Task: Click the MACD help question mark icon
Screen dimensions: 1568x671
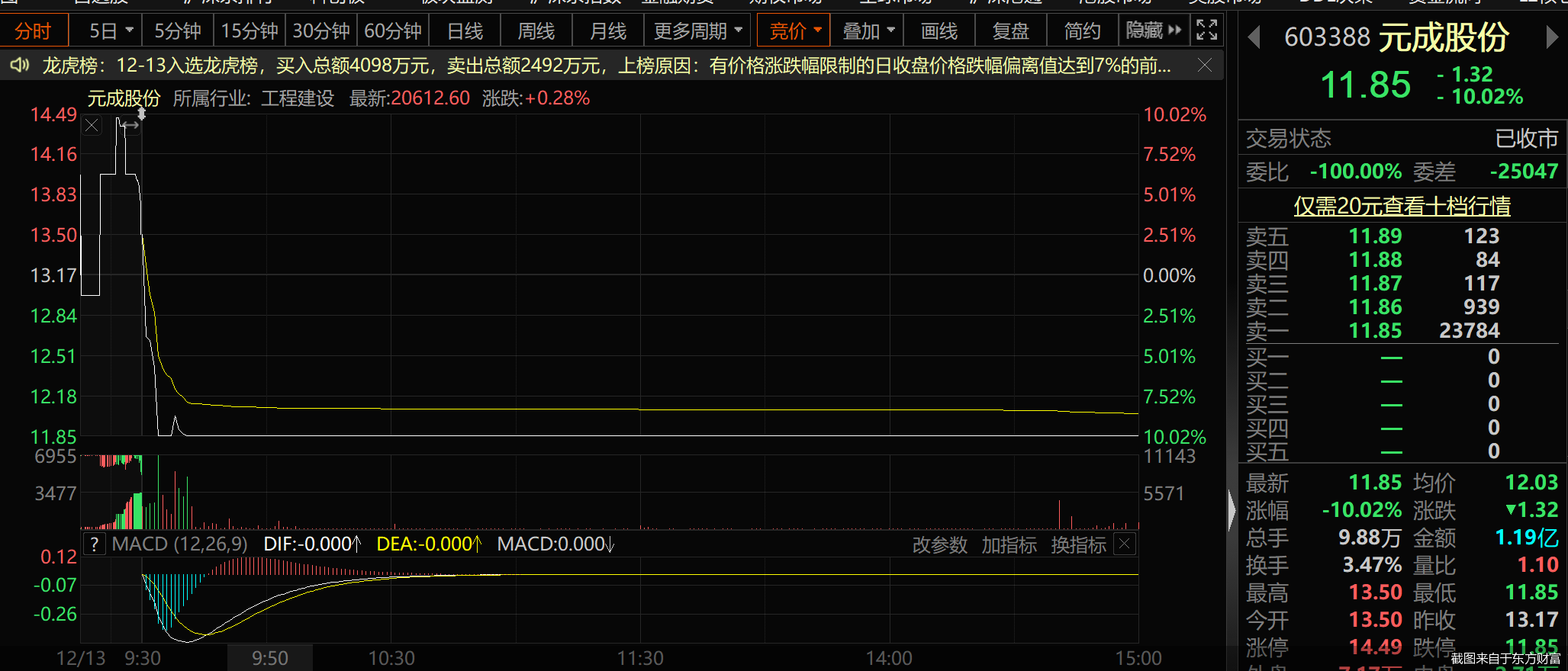Action: [94, 544]
